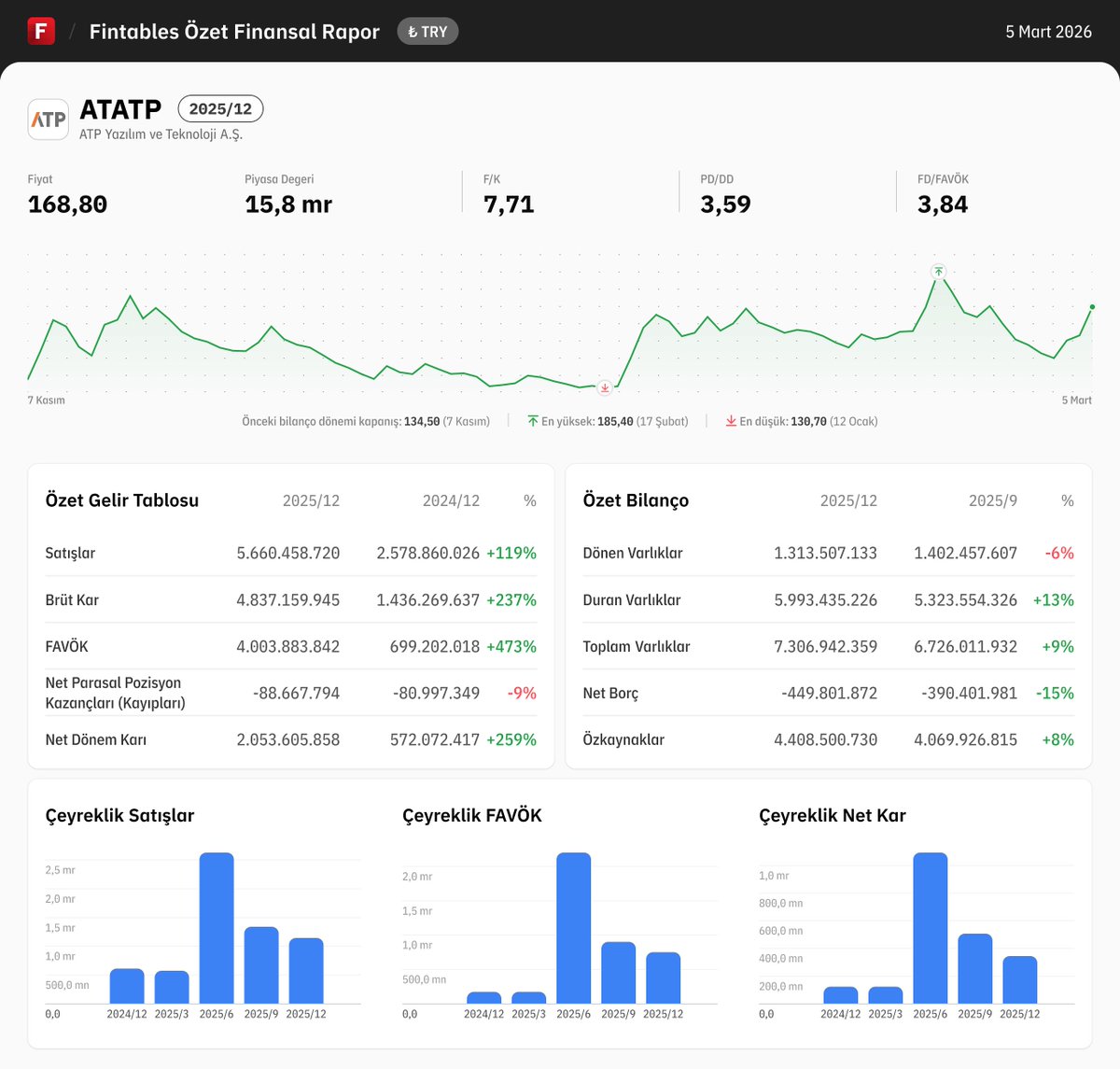Click 2025/12 bar in Çeyreklik Net Kar chart

[x=1020, y=980]
